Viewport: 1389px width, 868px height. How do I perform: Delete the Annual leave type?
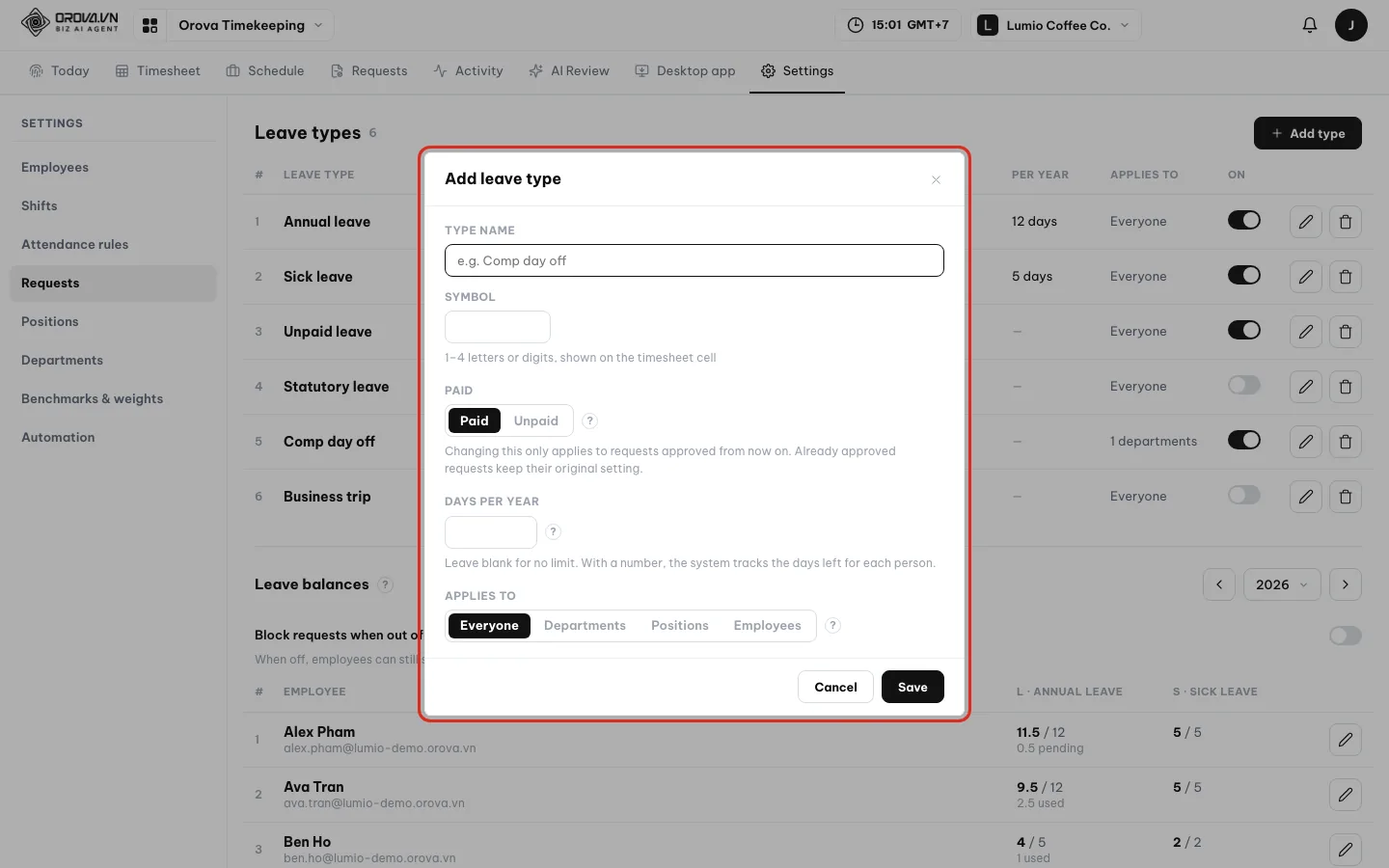coord(1345,222)
